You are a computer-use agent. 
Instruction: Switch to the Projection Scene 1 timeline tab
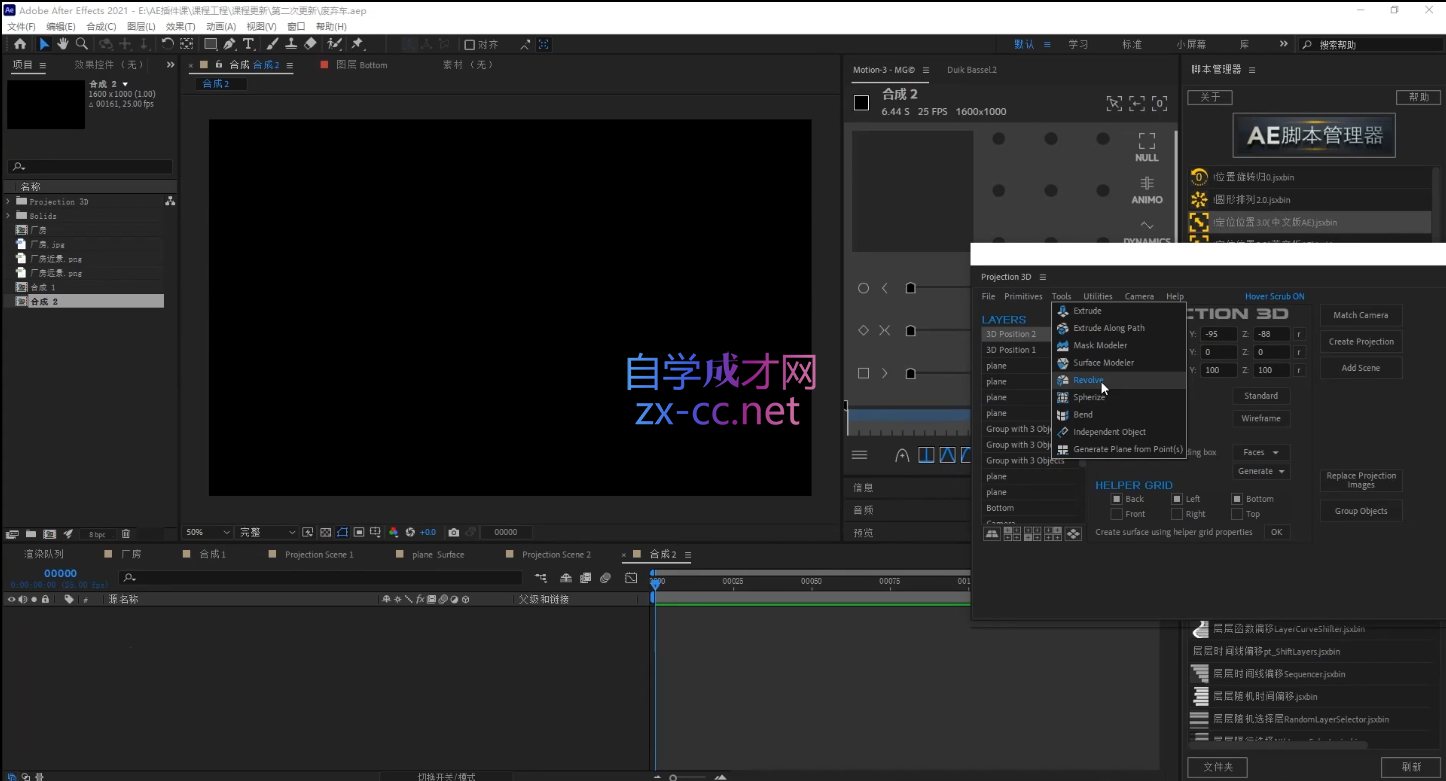[x=319, y=554]
